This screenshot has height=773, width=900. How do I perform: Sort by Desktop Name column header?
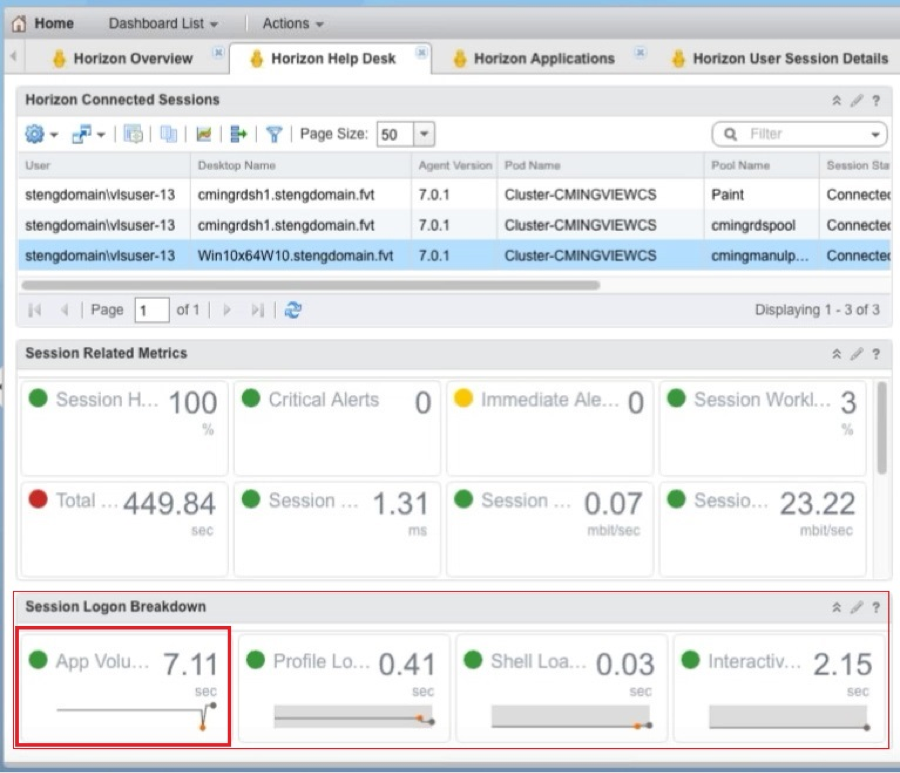pyautogui.click(x=301, y=166)
